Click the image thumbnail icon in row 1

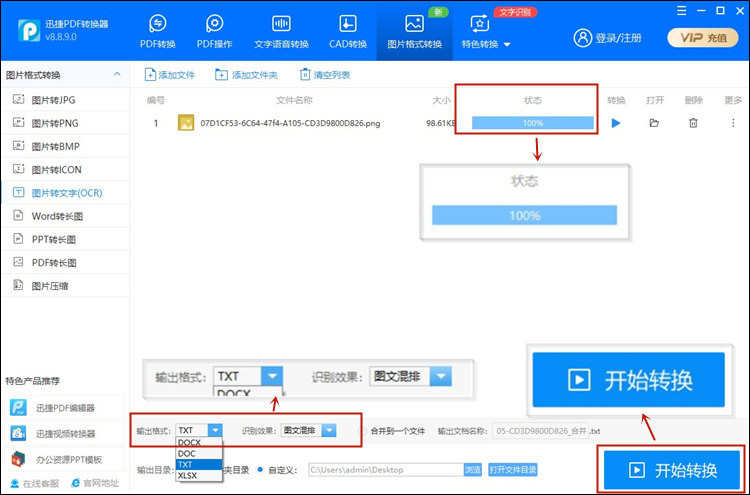pos(186,123)
